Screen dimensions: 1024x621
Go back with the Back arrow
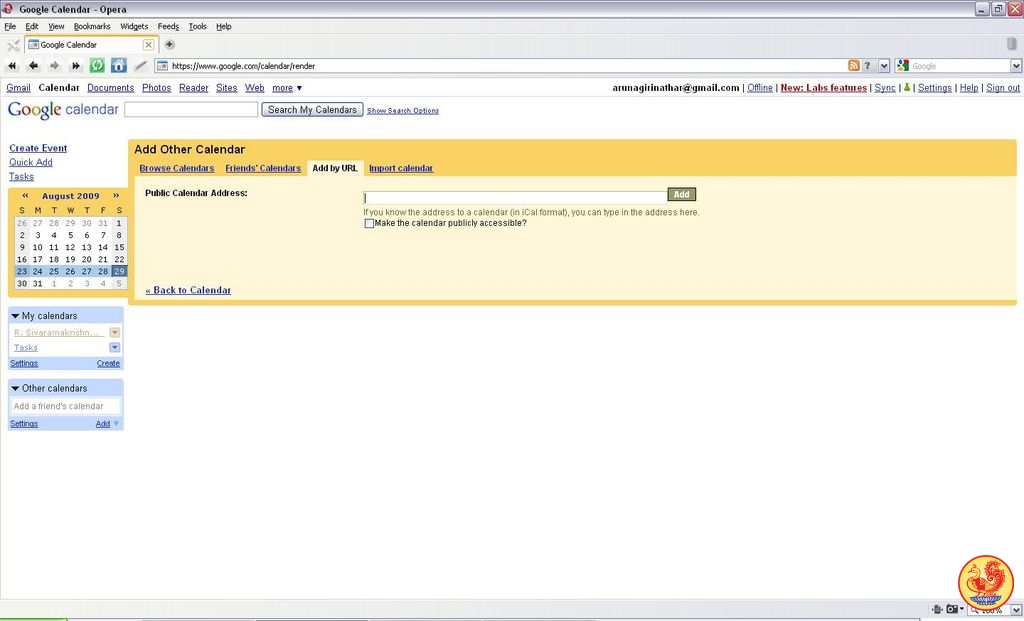[33, 65]
